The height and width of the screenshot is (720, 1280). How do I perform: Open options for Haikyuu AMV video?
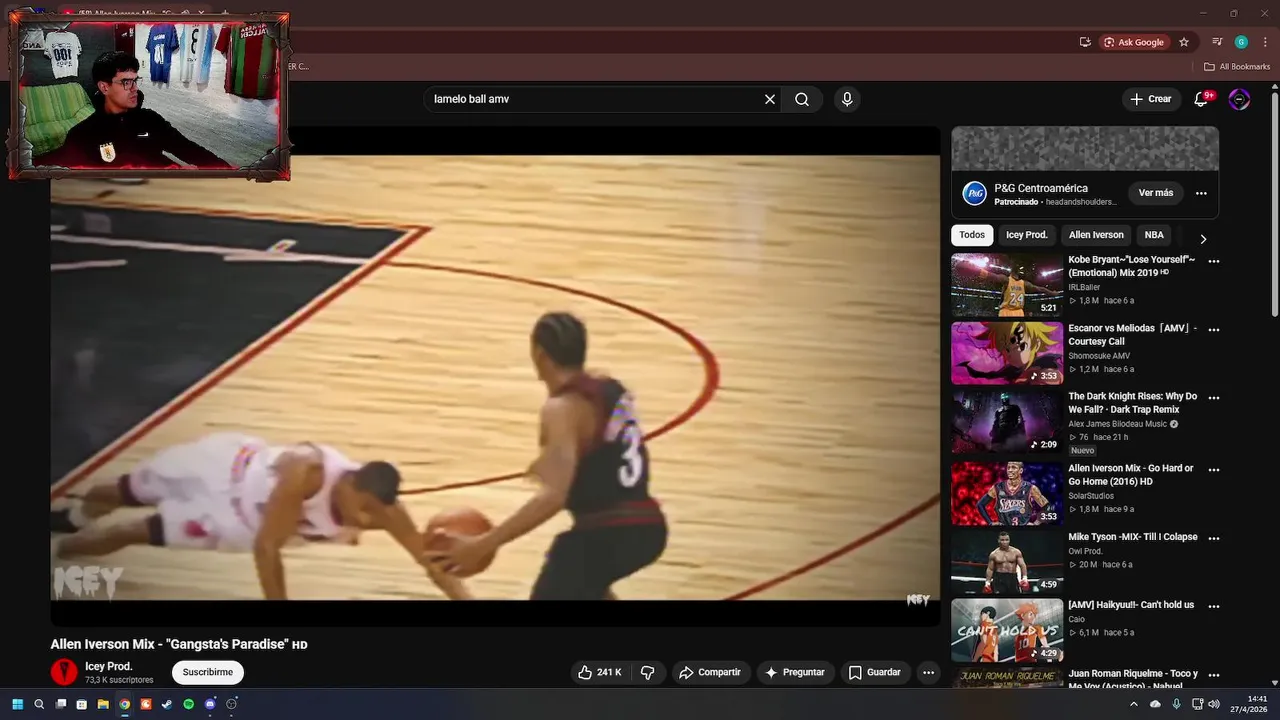click(1214, 606)
